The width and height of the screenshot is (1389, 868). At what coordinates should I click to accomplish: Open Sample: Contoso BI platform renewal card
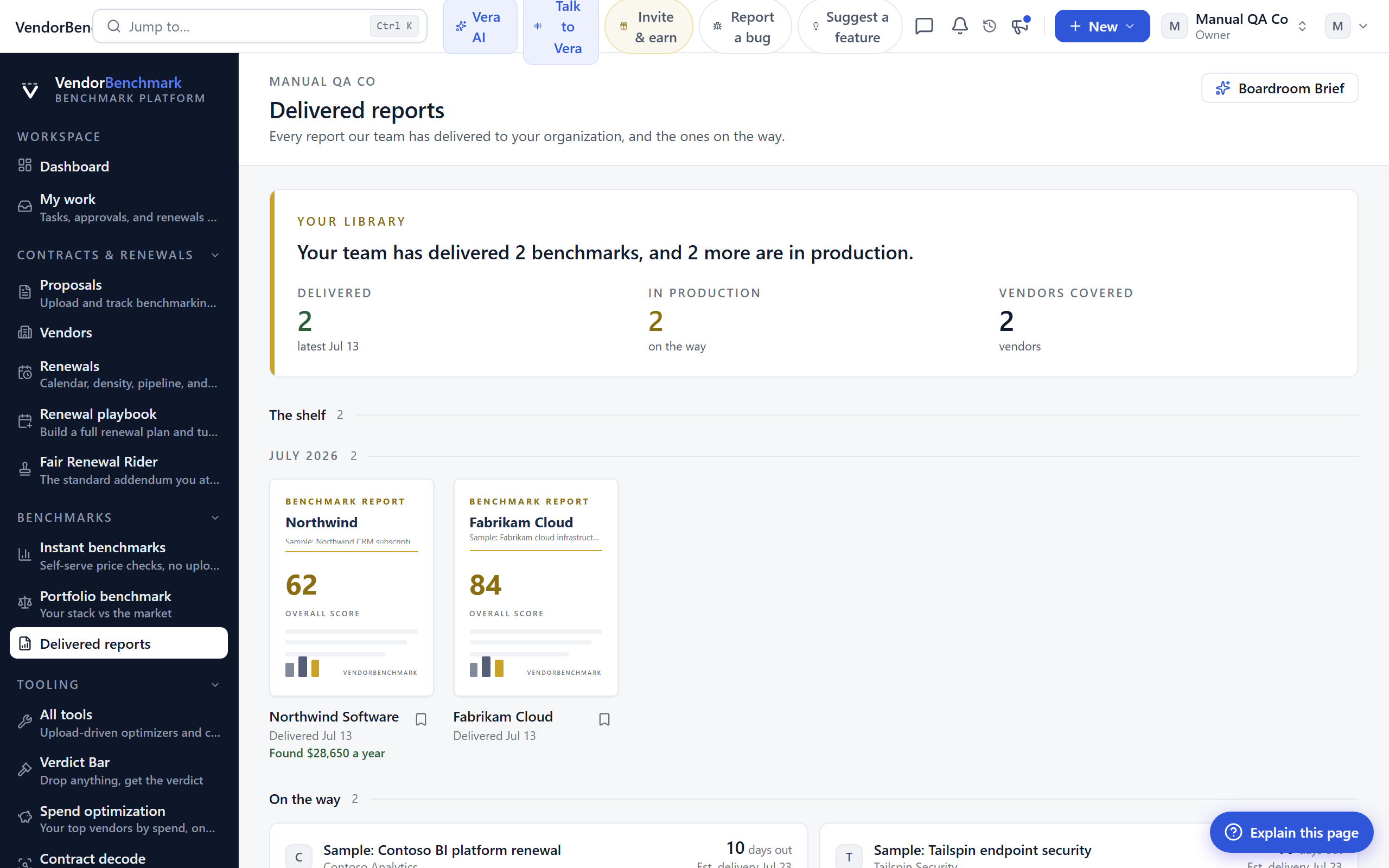[538, 846]
